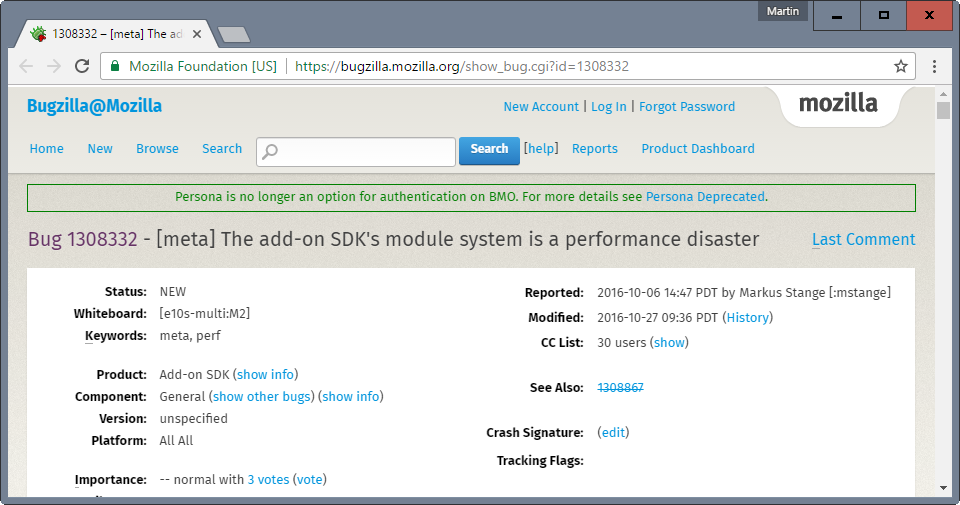
Task: Click magnifier icon in search box
Action: pos(270,151)
